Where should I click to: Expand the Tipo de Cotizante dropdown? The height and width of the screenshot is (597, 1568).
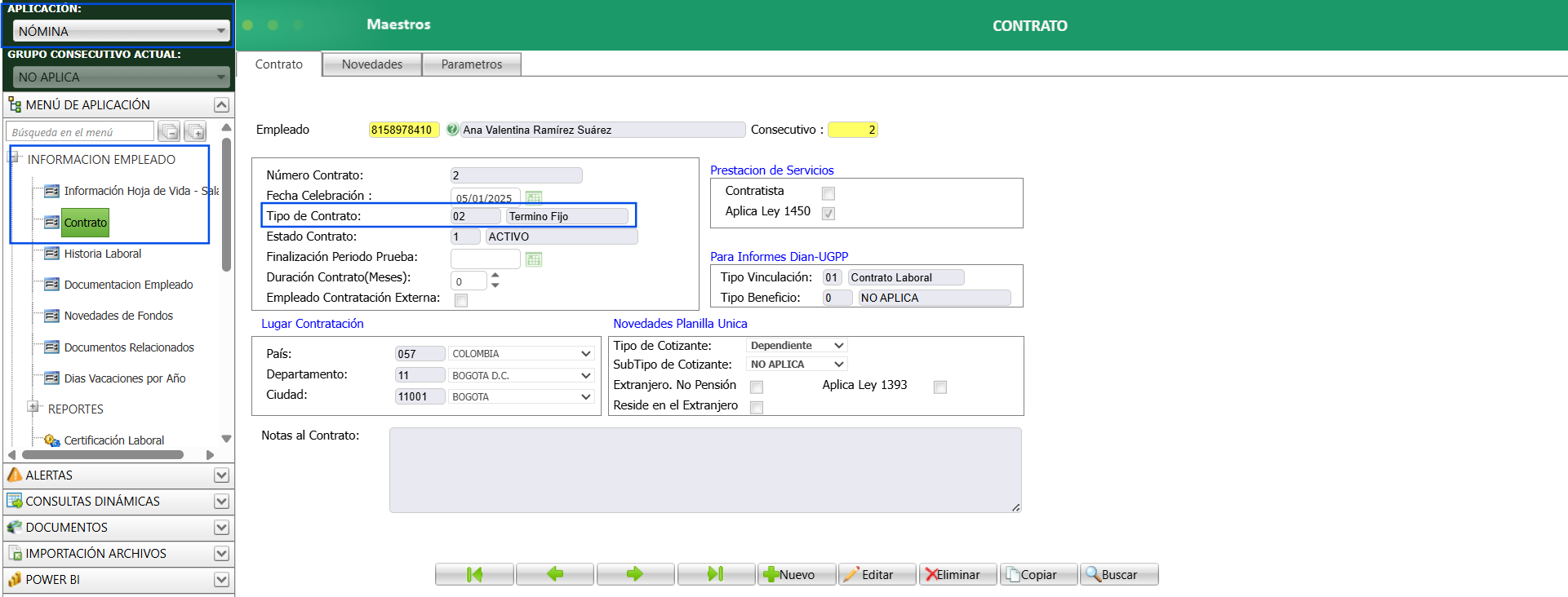coord(797,346)
